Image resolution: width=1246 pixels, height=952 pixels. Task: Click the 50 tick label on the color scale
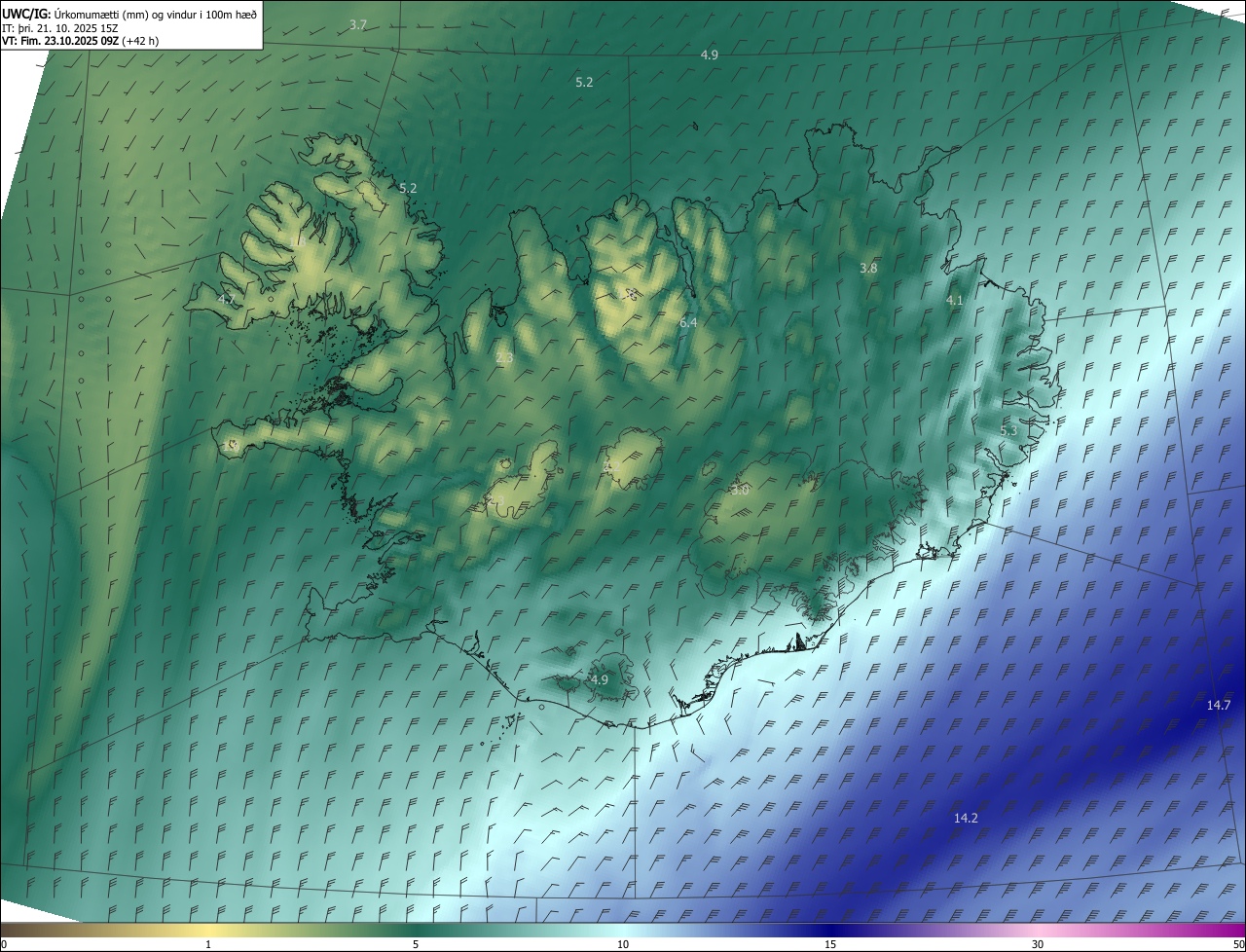tap(1238, 944)
